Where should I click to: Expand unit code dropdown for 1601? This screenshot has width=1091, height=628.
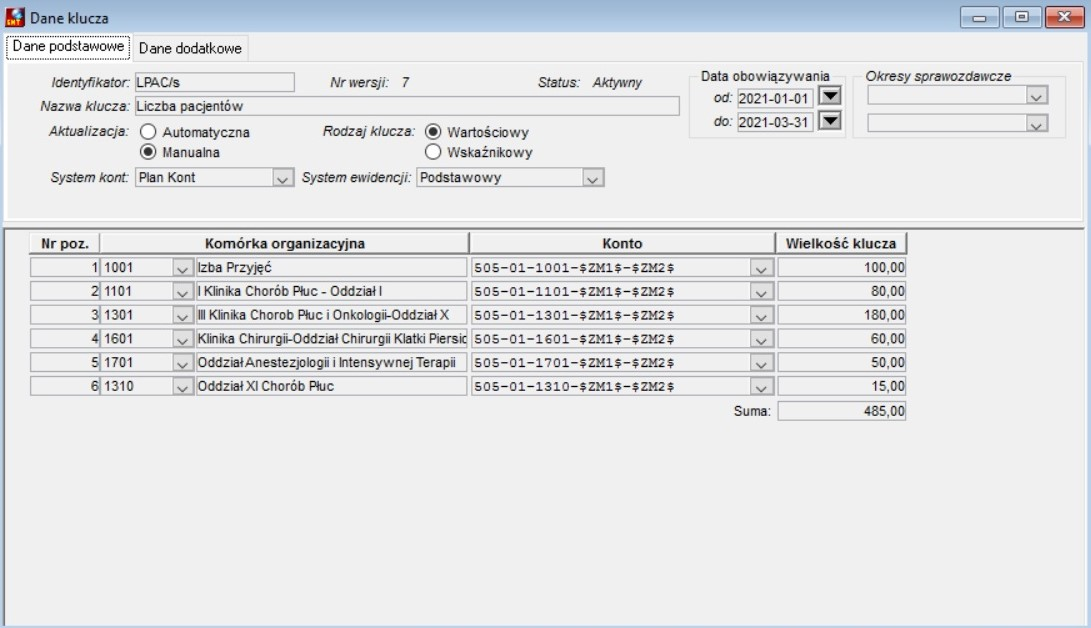point(182,339)
